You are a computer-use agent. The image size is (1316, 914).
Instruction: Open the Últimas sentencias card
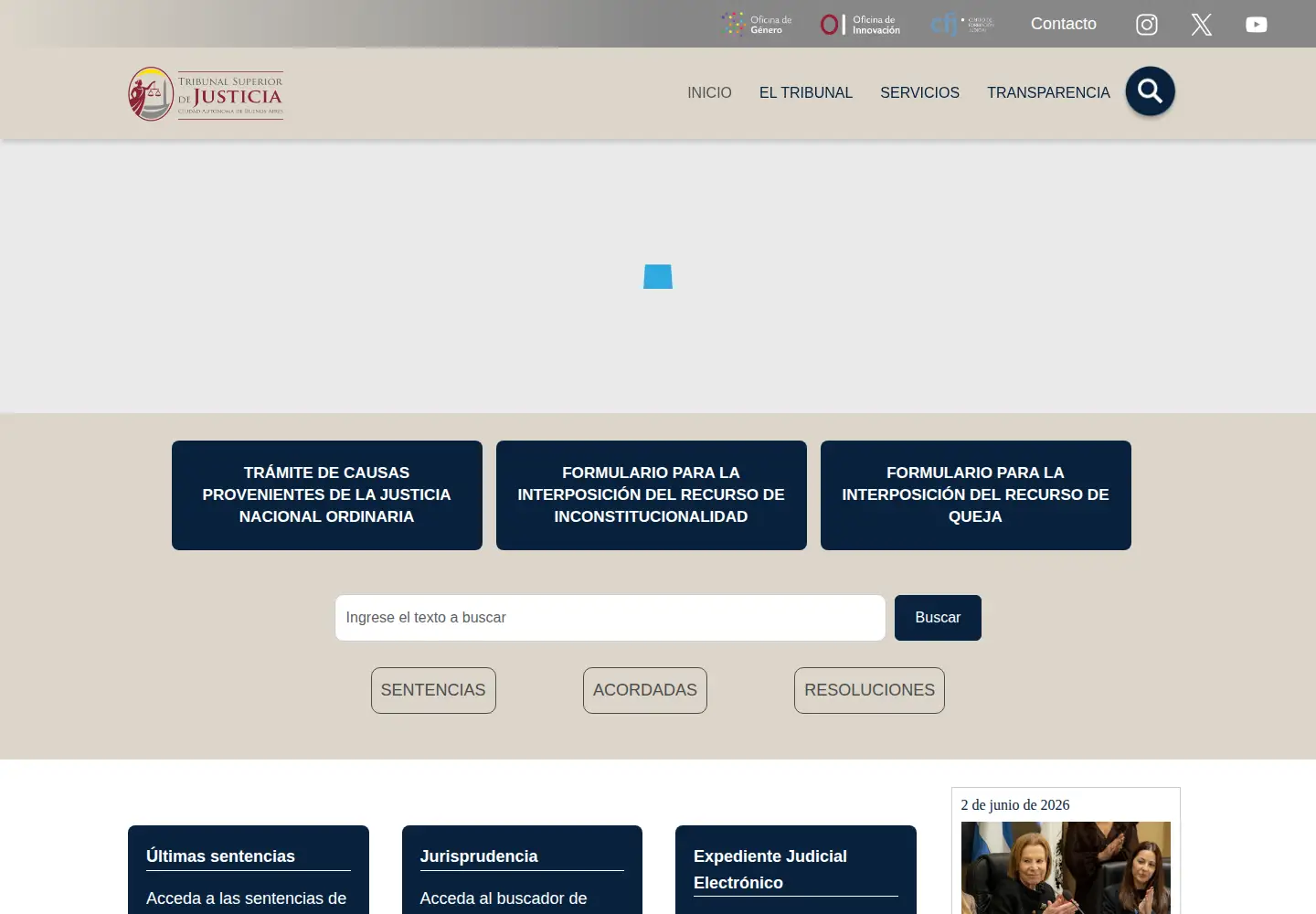tap(249, 870)
